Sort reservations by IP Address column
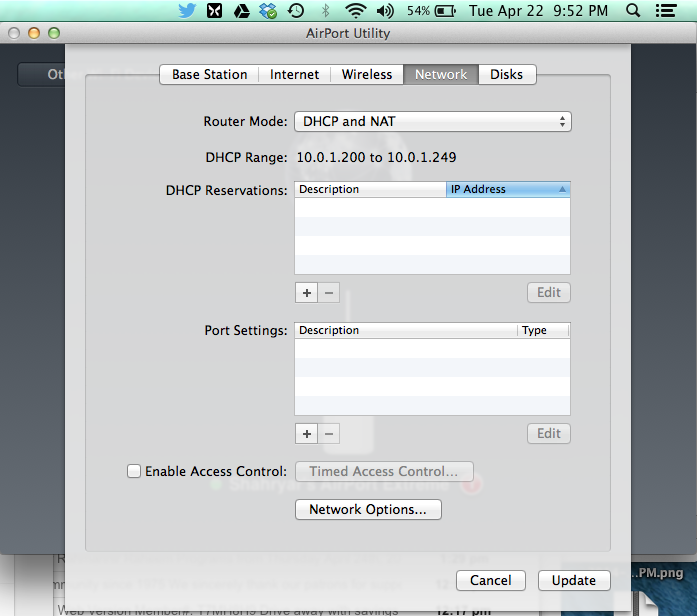This screenshot has height=616, width=697. point(508,189)
